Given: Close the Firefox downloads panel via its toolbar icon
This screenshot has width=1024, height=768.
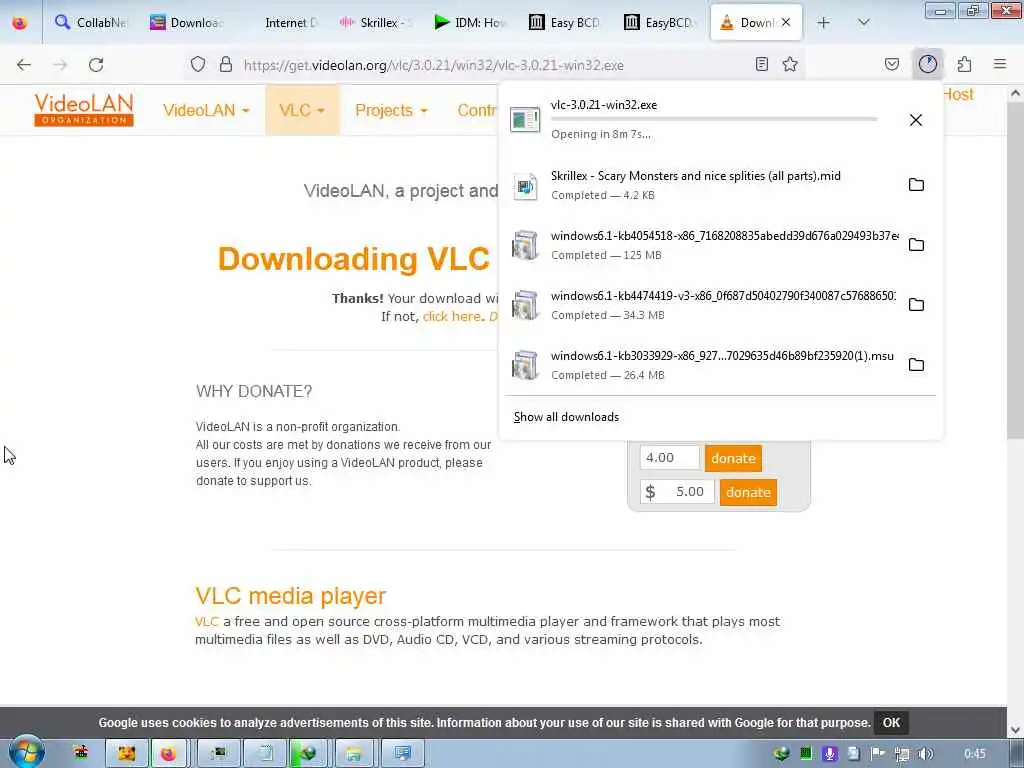Looking at the screenshot, I should click(928, 64).
